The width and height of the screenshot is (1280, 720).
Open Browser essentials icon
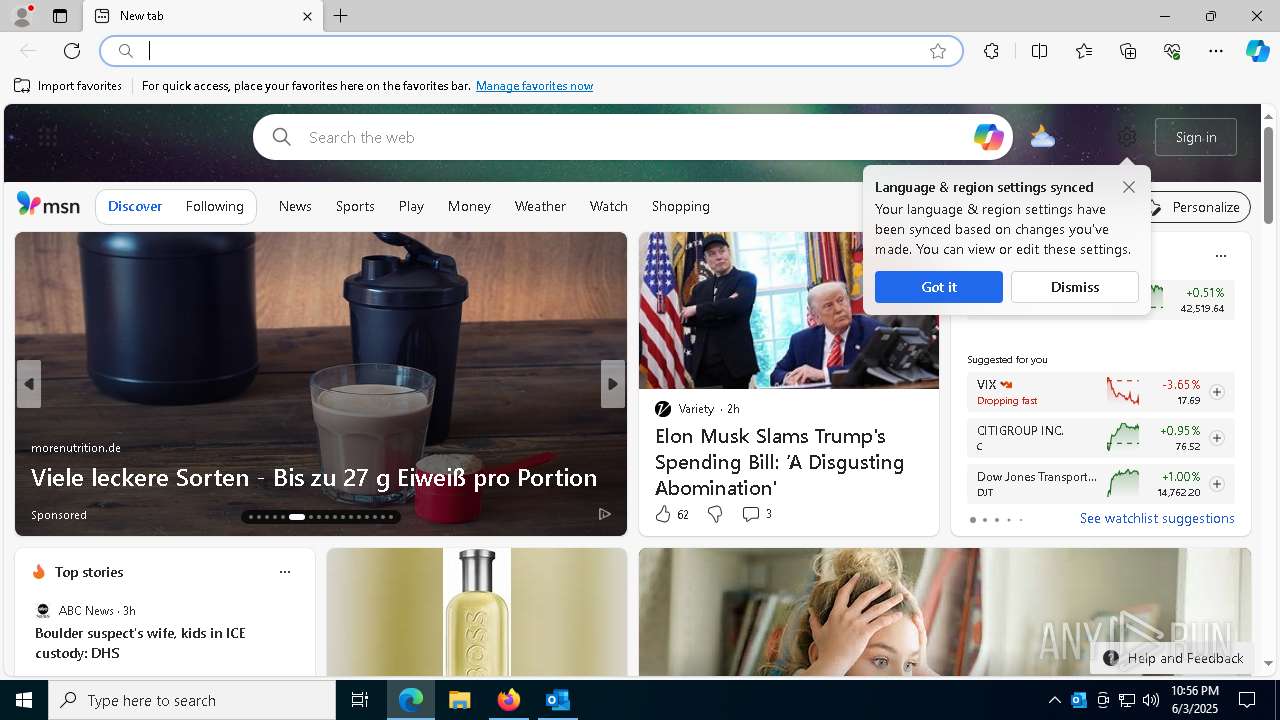pos(1172,51)
